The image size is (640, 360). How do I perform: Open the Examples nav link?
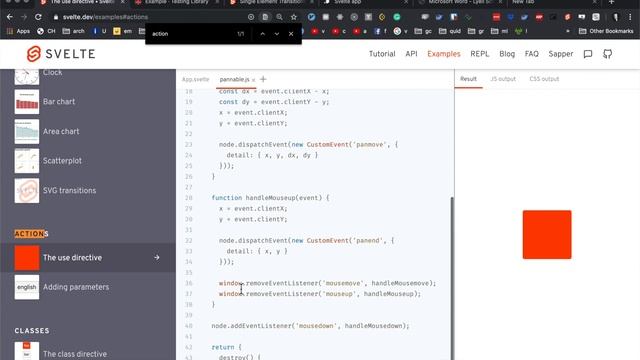coord(444,54)
